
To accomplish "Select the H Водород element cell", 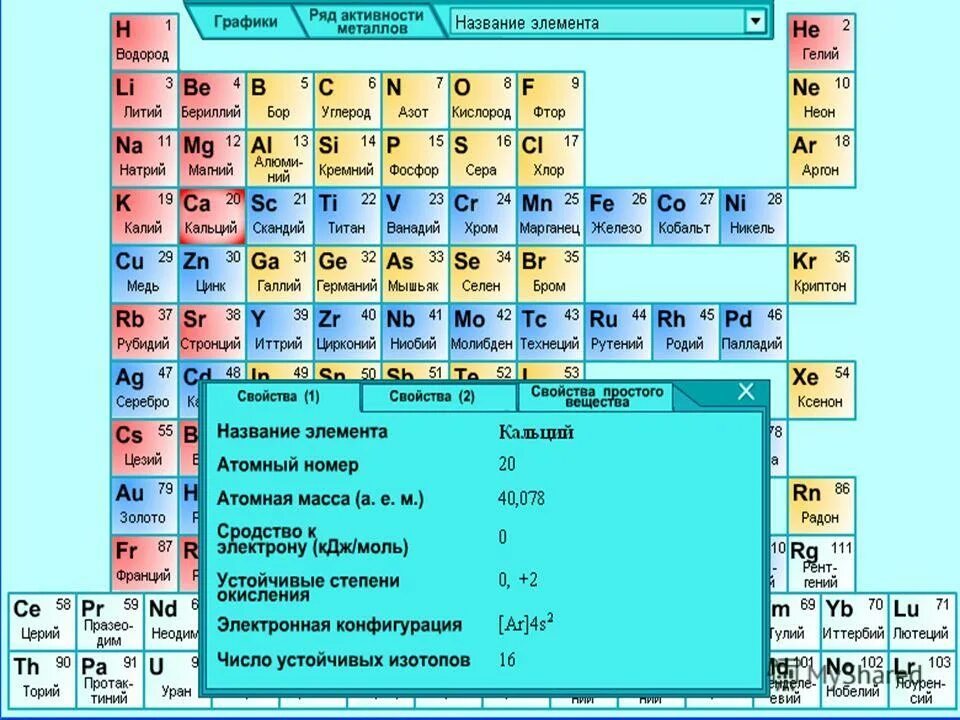I will pos(144,42).
